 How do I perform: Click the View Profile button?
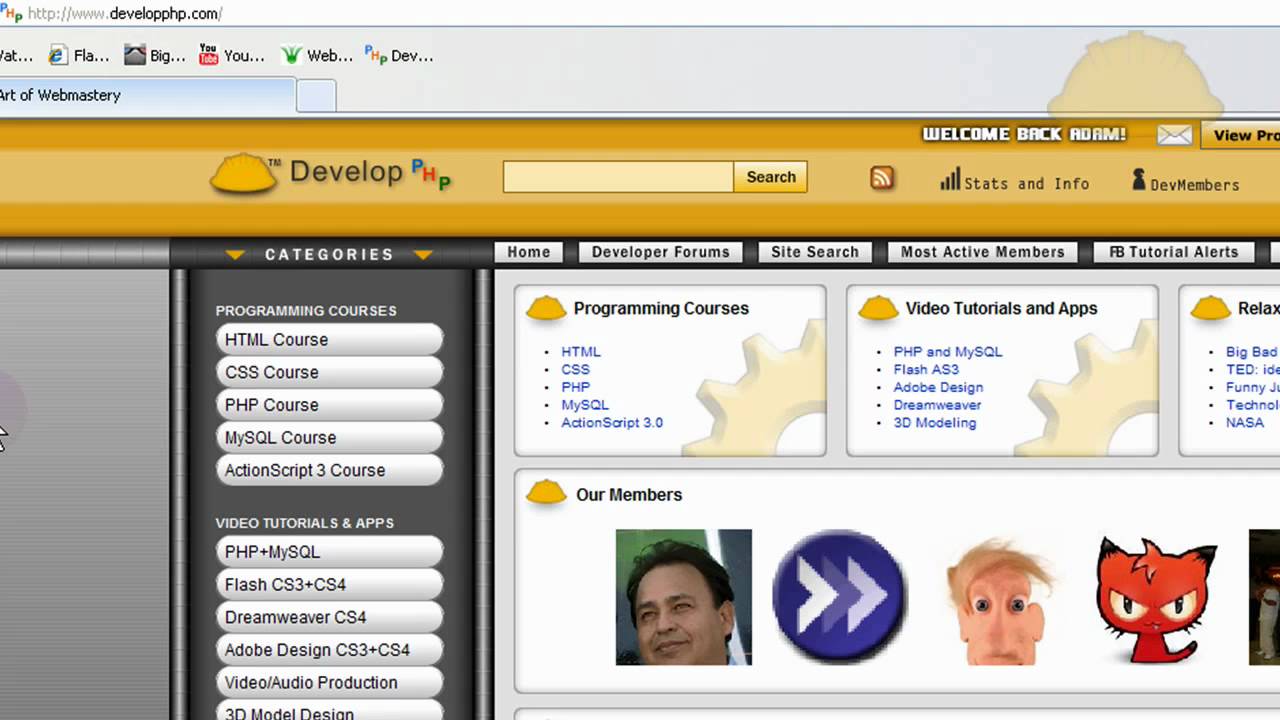(x=1241, y=135)
